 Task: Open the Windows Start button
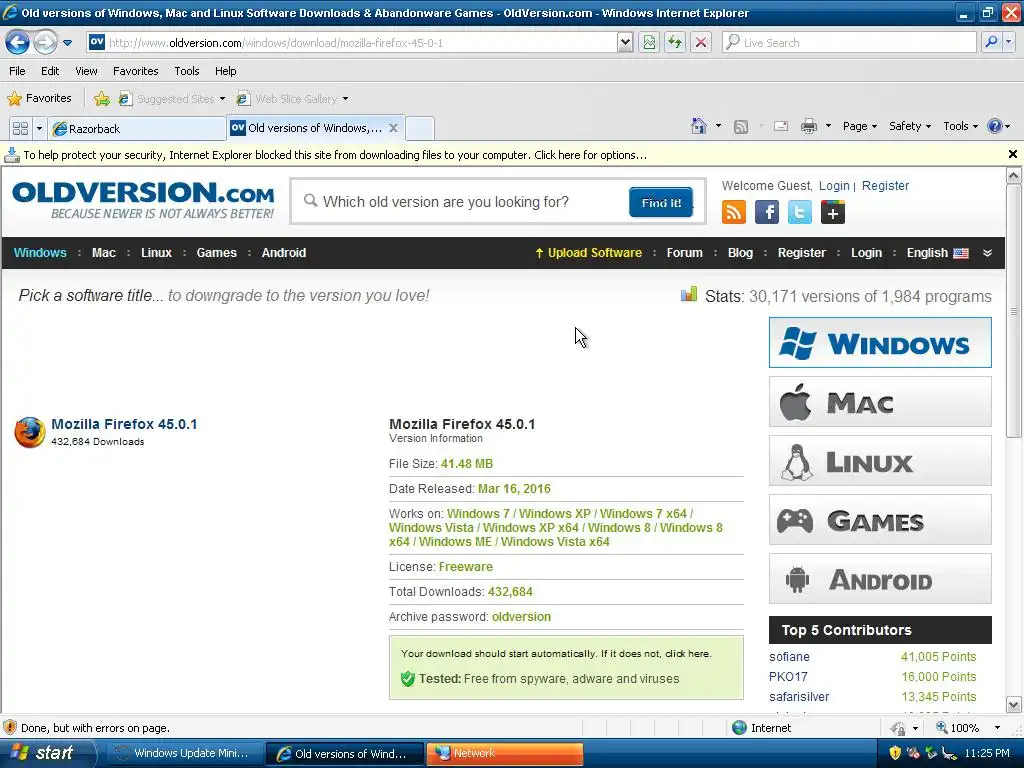click(46, 753)
